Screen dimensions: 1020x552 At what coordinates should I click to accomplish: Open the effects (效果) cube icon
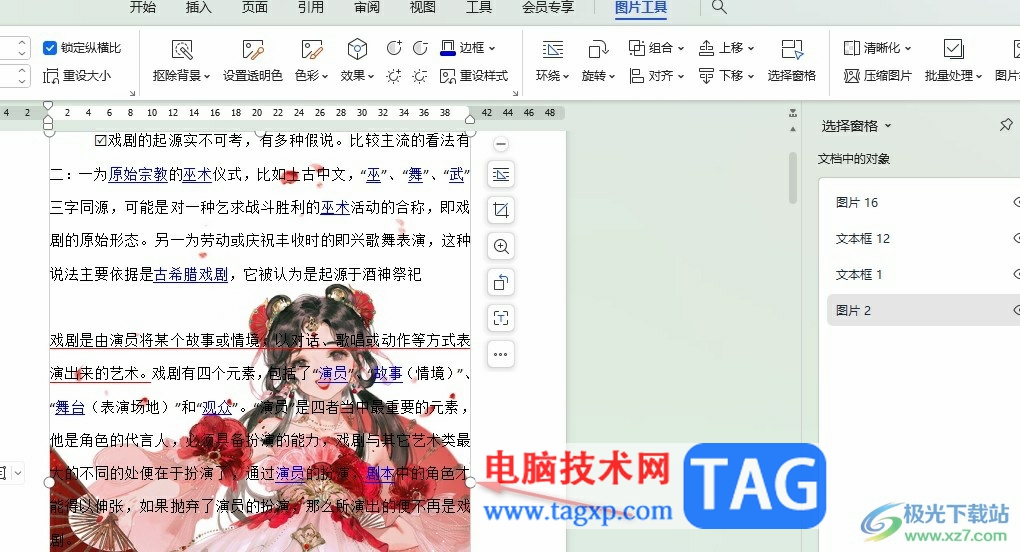click(x=357, y=49)
